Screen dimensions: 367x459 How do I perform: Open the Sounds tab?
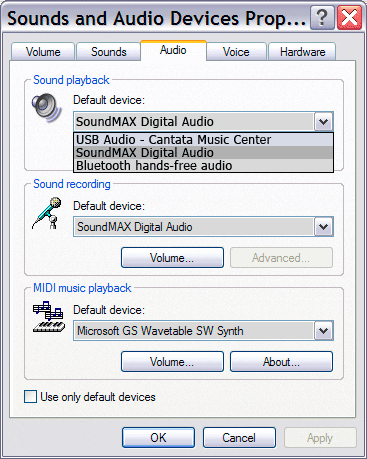tap(109, 52)
